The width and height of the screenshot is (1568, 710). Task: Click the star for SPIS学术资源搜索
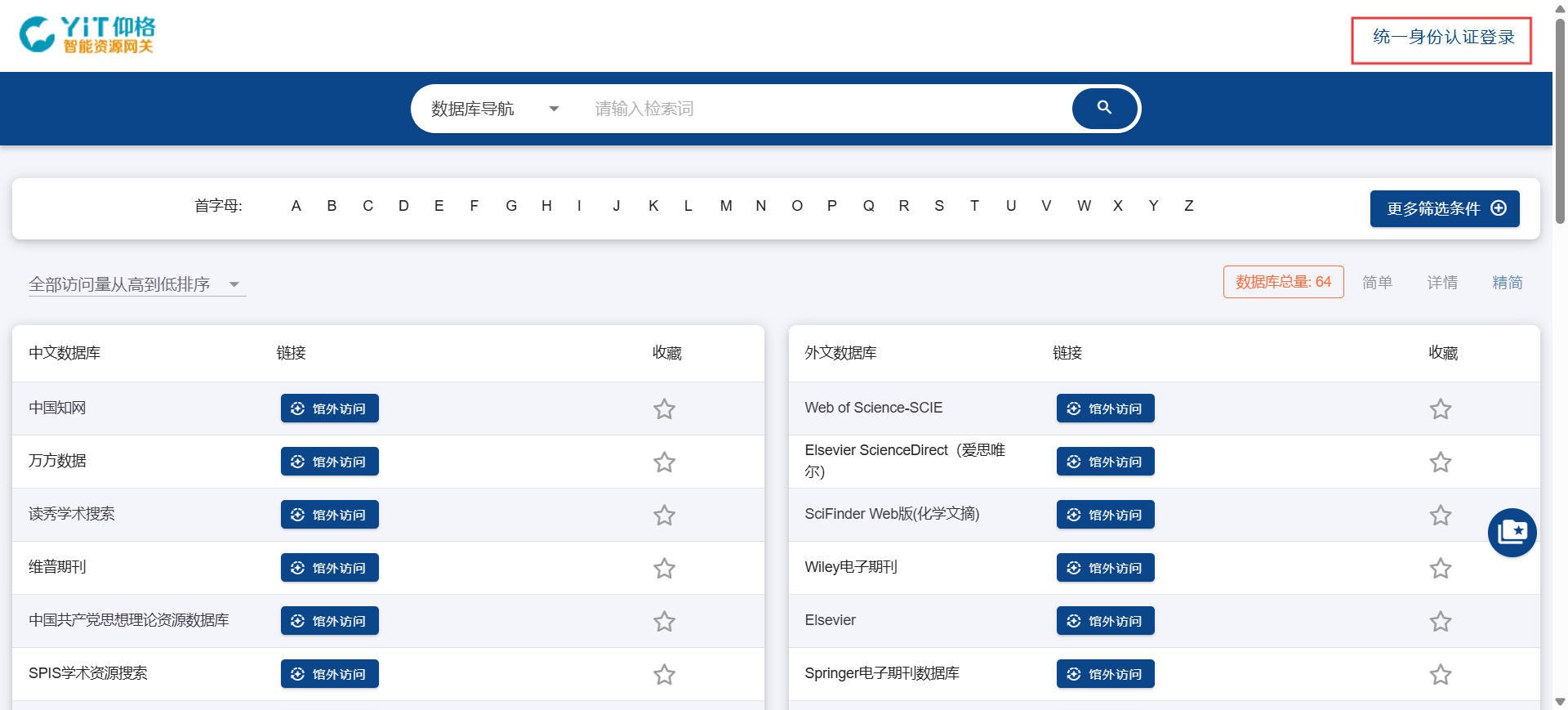click(x=664, y=674)
